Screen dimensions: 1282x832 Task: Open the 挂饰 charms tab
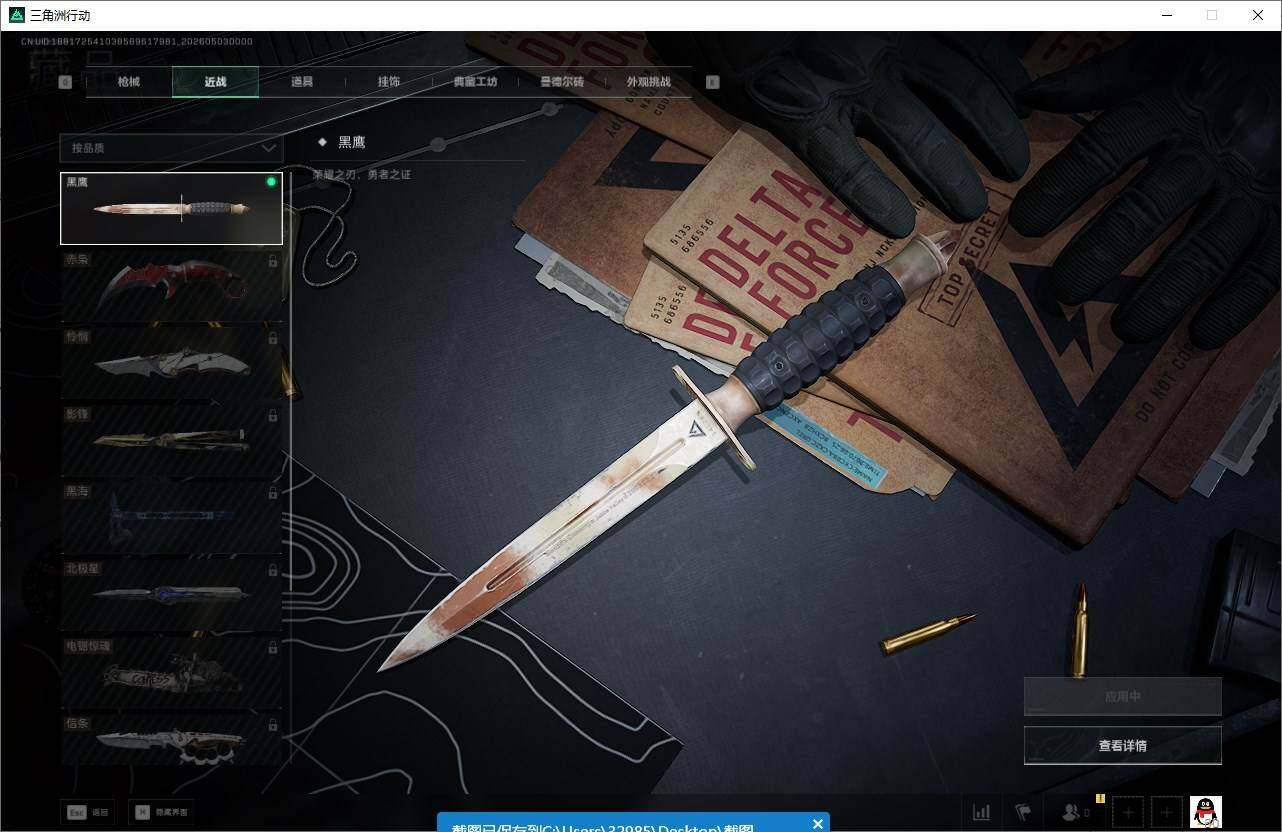click(389, 82)
